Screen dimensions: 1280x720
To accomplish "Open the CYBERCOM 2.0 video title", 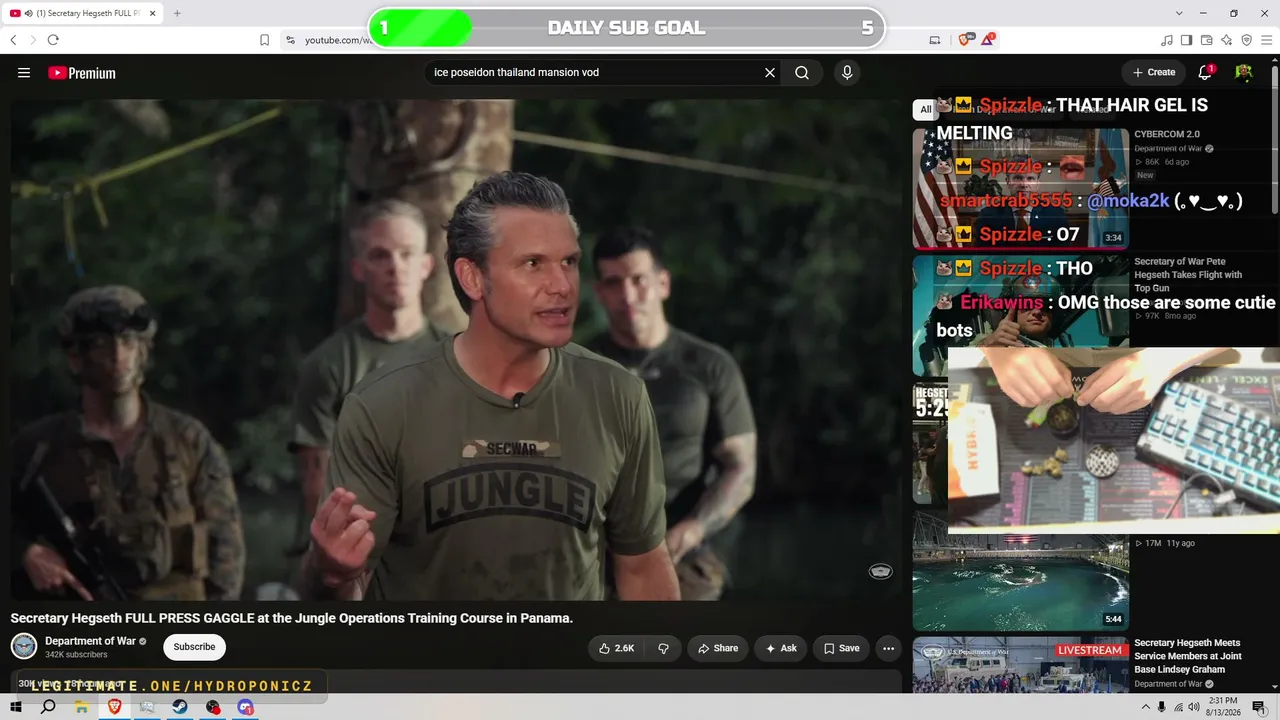I will 1167,134.
